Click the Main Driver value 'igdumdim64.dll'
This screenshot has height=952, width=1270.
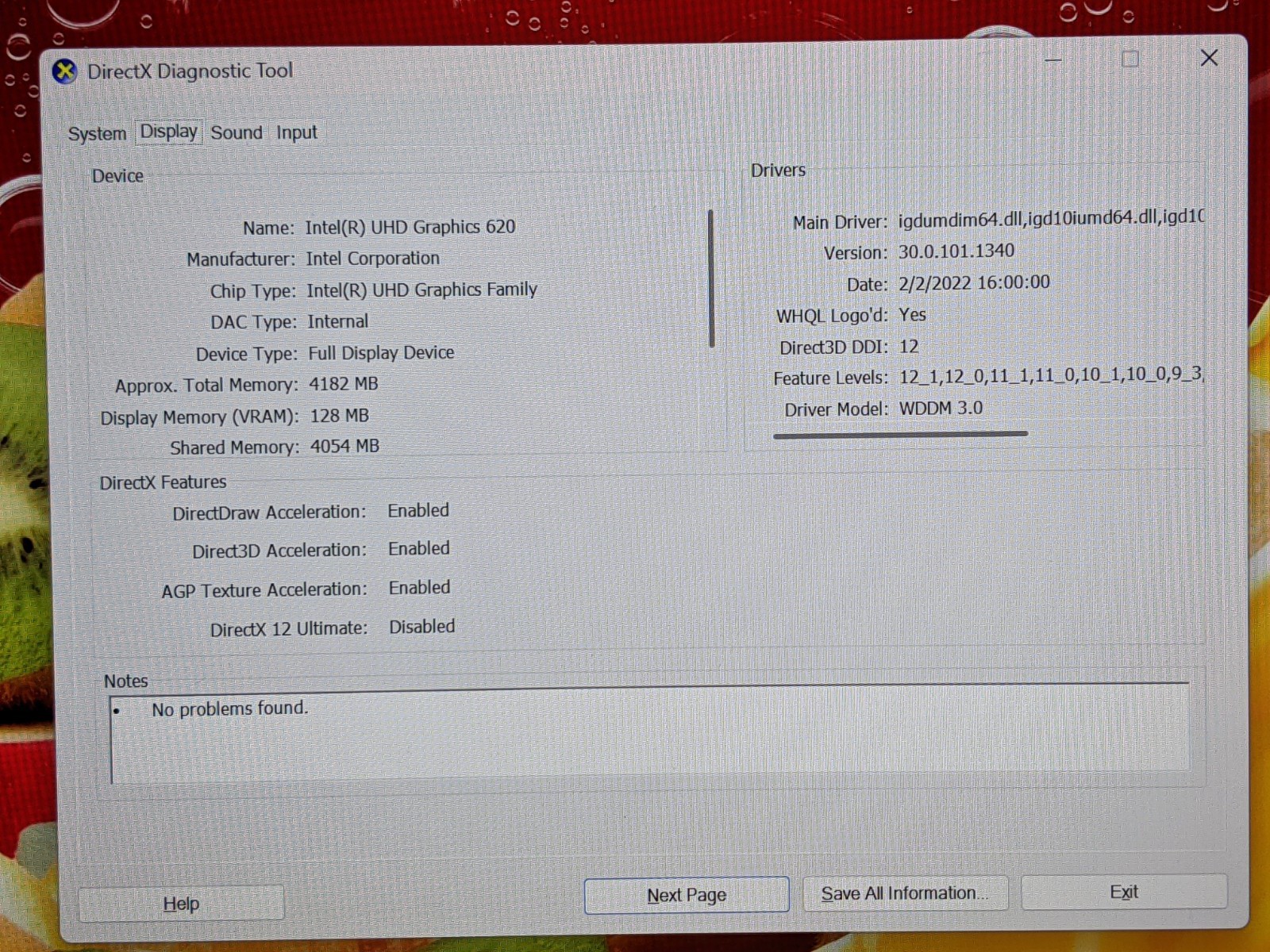[961, 218]
